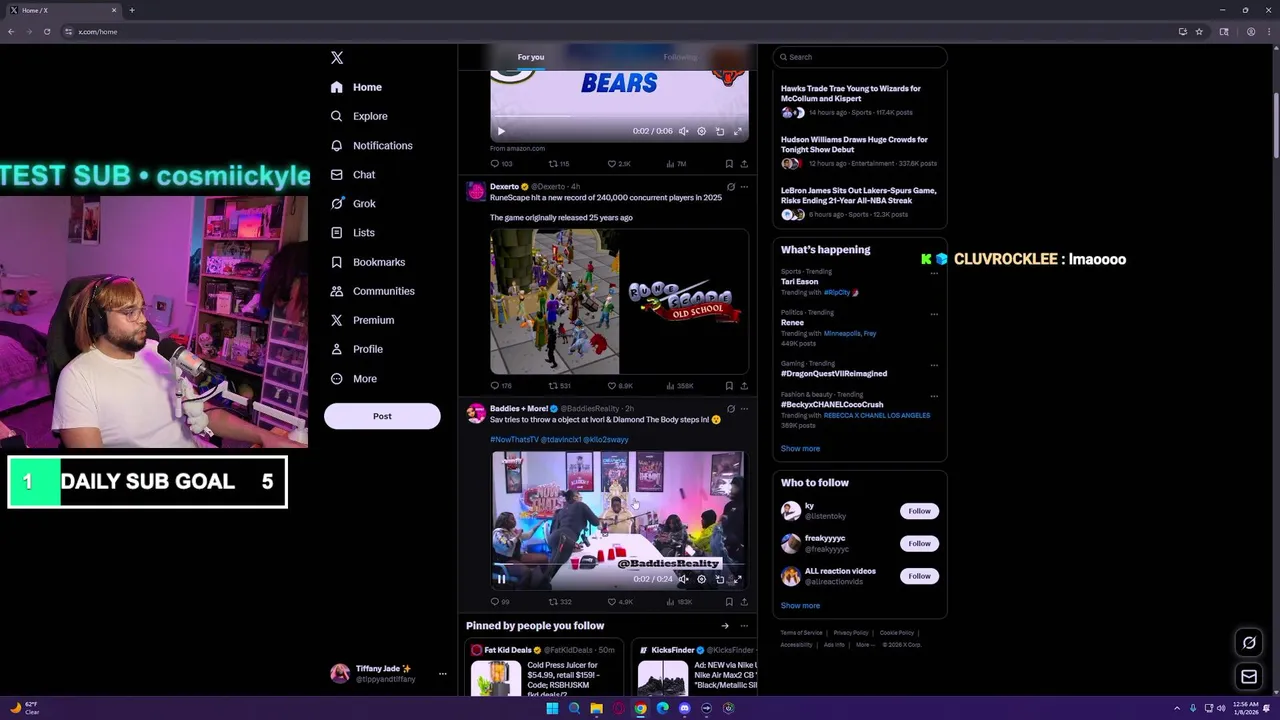Viewport: 1280px width, 720px height.
Task: Open the RuneScape gameplay image
Action: [555, 301]
